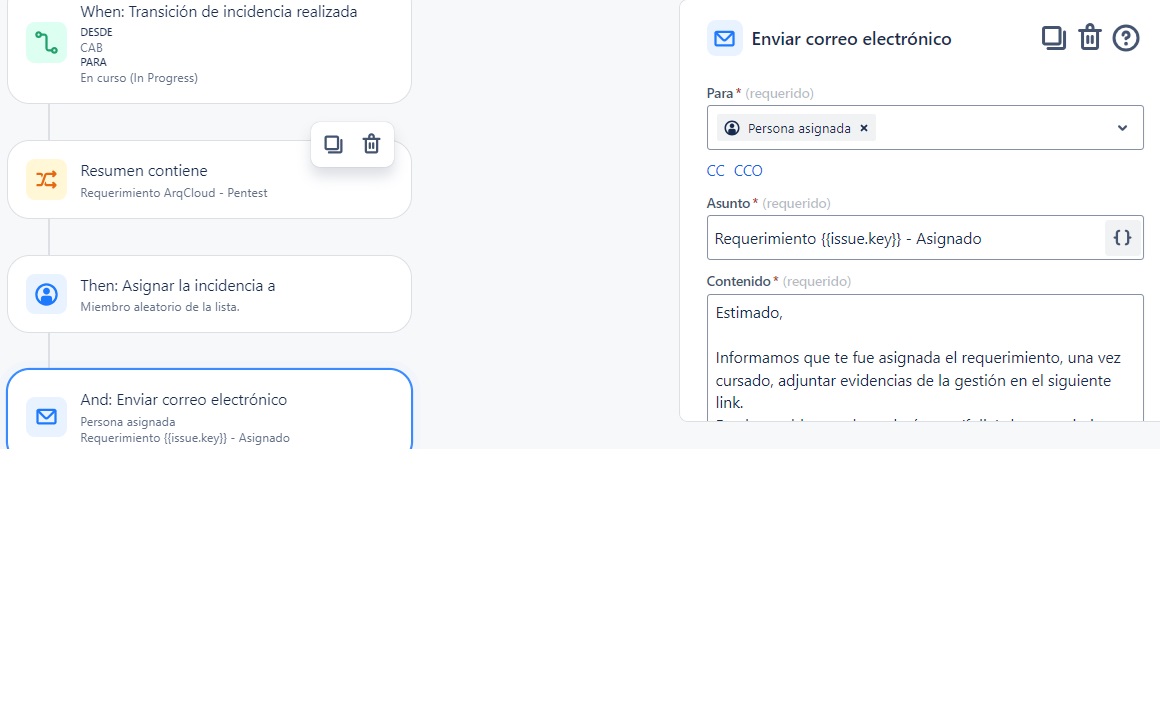
Task: Click the duplicate icon in the email panel header
Action: point(1053,38)
